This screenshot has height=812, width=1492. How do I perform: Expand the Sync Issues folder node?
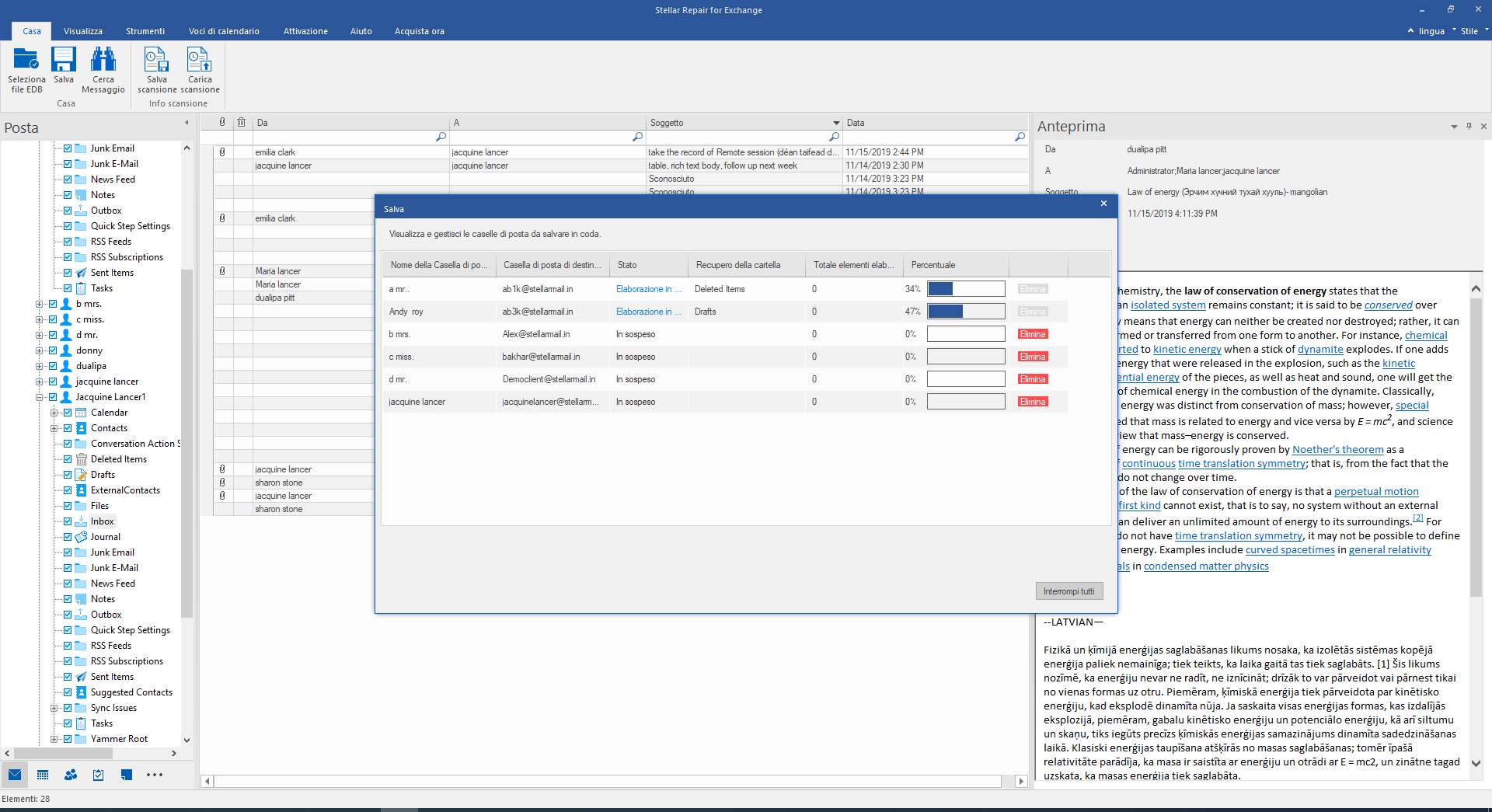(54, 708)
